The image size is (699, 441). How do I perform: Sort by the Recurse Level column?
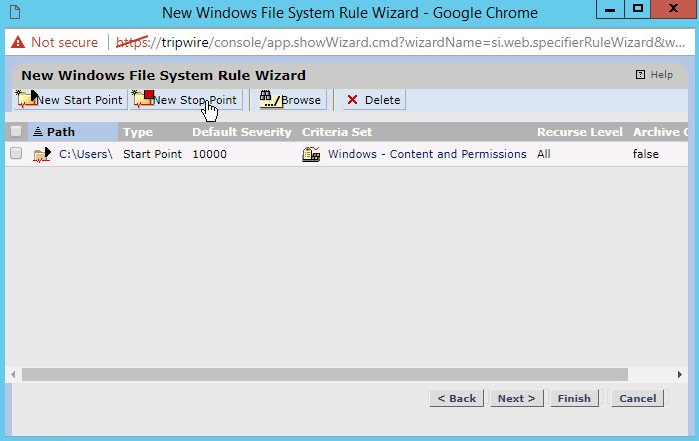[579, 132]
